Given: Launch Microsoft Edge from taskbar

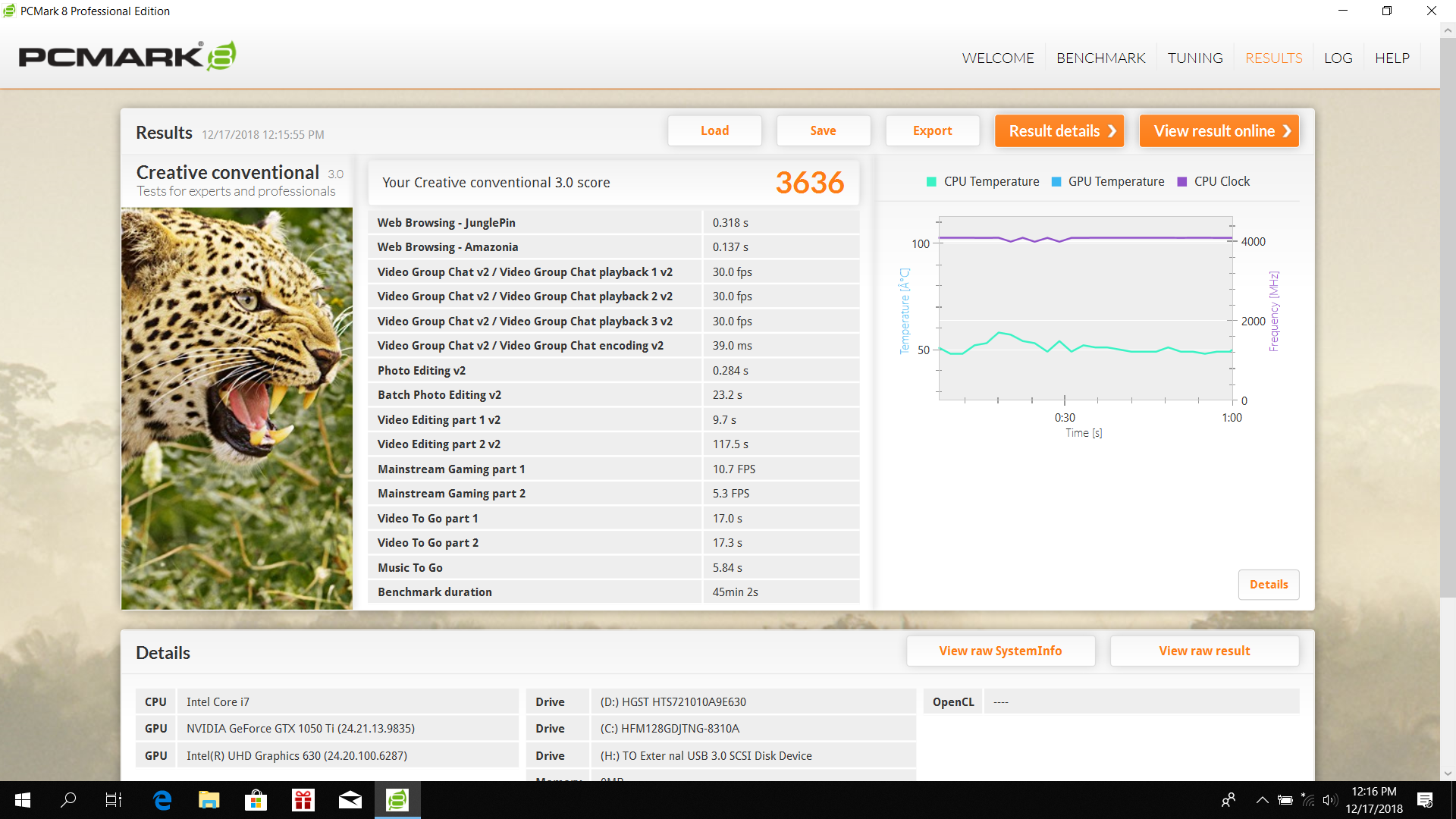Looking at the screenshot, I should [162, 800].
